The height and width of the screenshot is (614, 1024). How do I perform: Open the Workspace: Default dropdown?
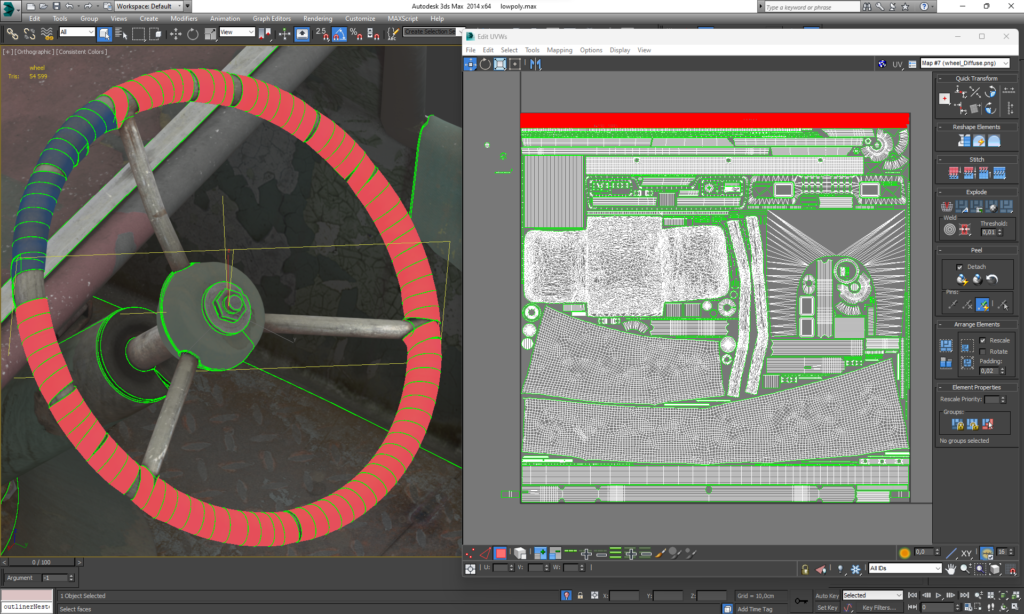pos(146,6)
